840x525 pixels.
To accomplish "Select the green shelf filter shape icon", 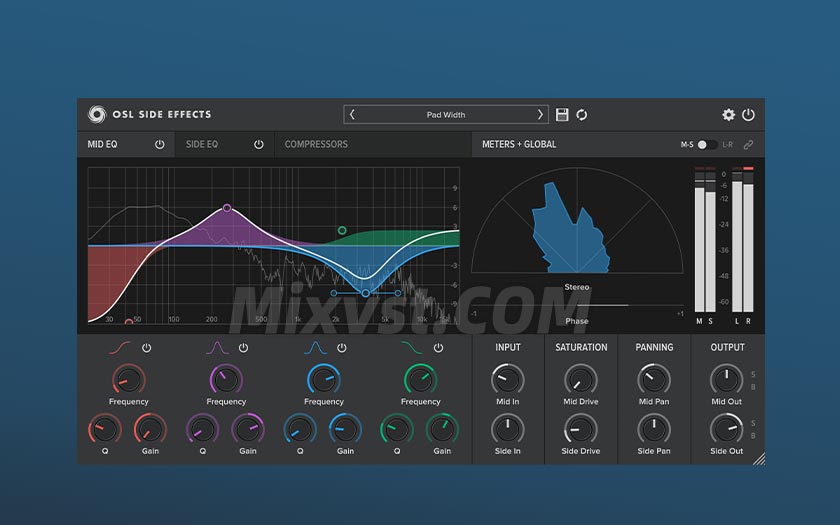I will pos(412,348).
